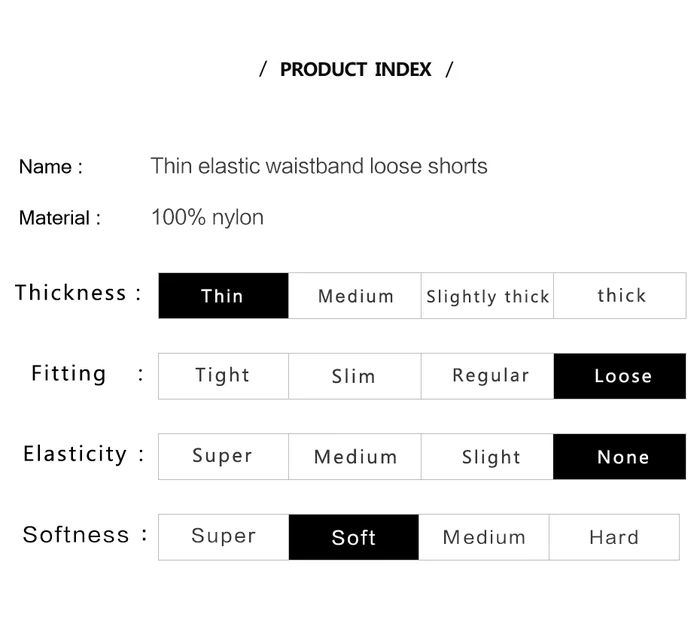The height and width of the screenshot is (644, 700).
Task: Choose Medium in the Thickness row
Action: [x=355, y=295]
